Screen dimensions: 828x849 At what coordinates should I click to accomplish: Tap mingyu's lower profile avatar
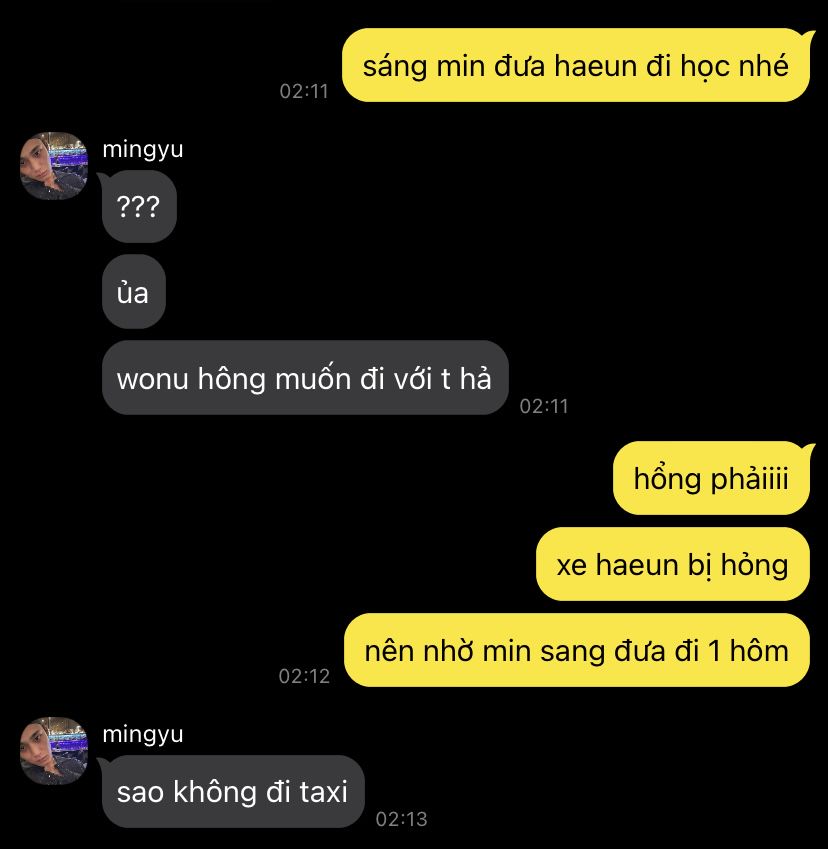pos(54,750)
